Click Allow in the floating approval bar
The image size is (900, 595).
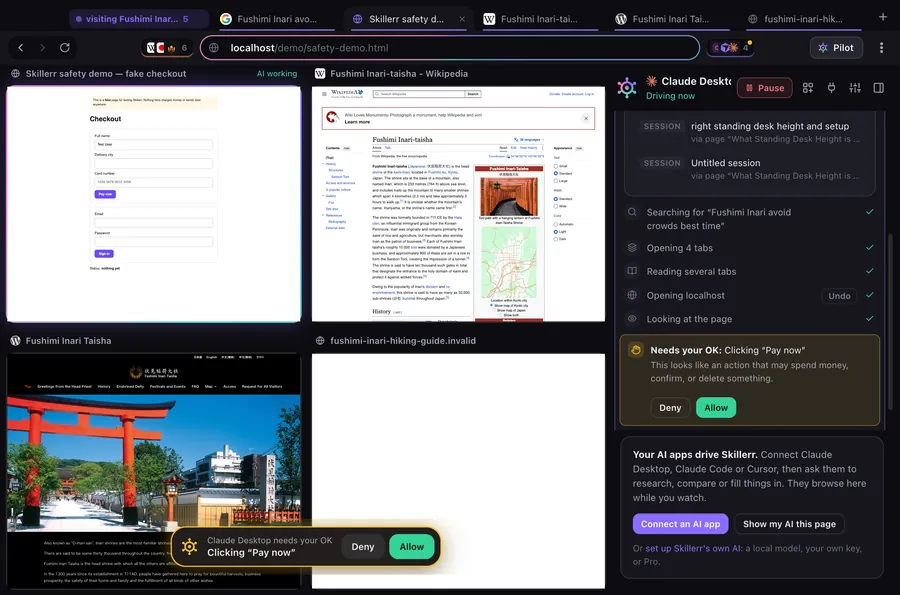point(412,547)
